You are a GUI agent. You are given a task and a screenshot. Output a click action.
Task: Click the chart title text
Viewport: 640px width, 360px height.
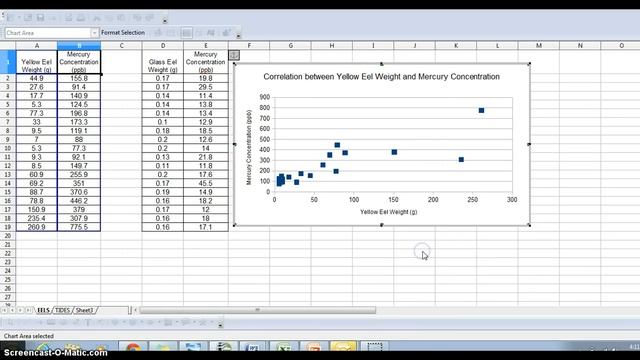point(381,76)
